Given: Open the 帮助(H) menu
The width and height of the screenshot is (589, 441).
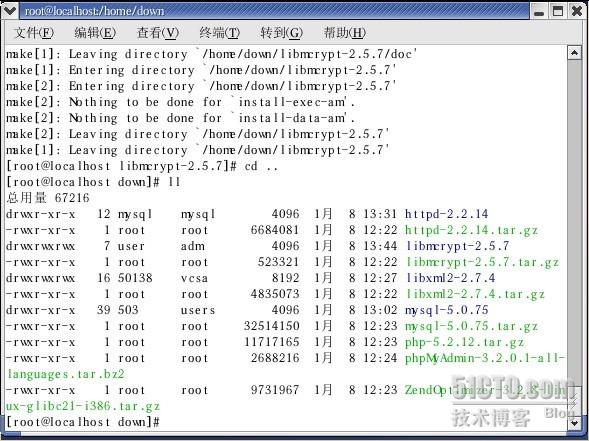Looking at the screenshot, I should coord(344,33).
